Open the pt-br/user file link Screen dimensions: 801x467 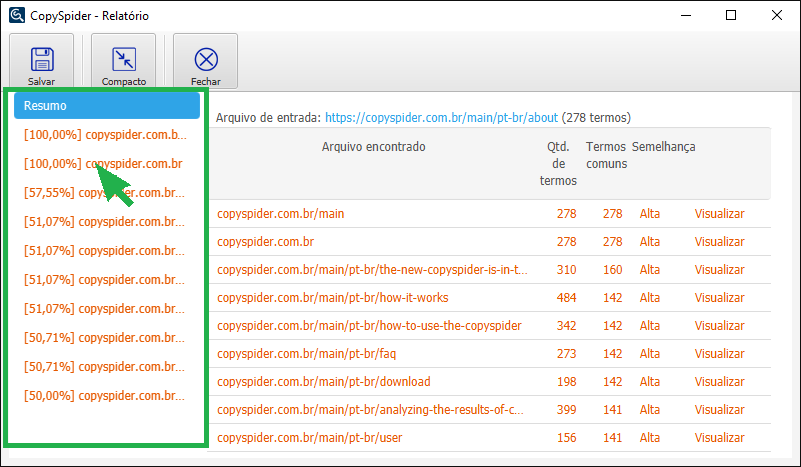point(310,438)
